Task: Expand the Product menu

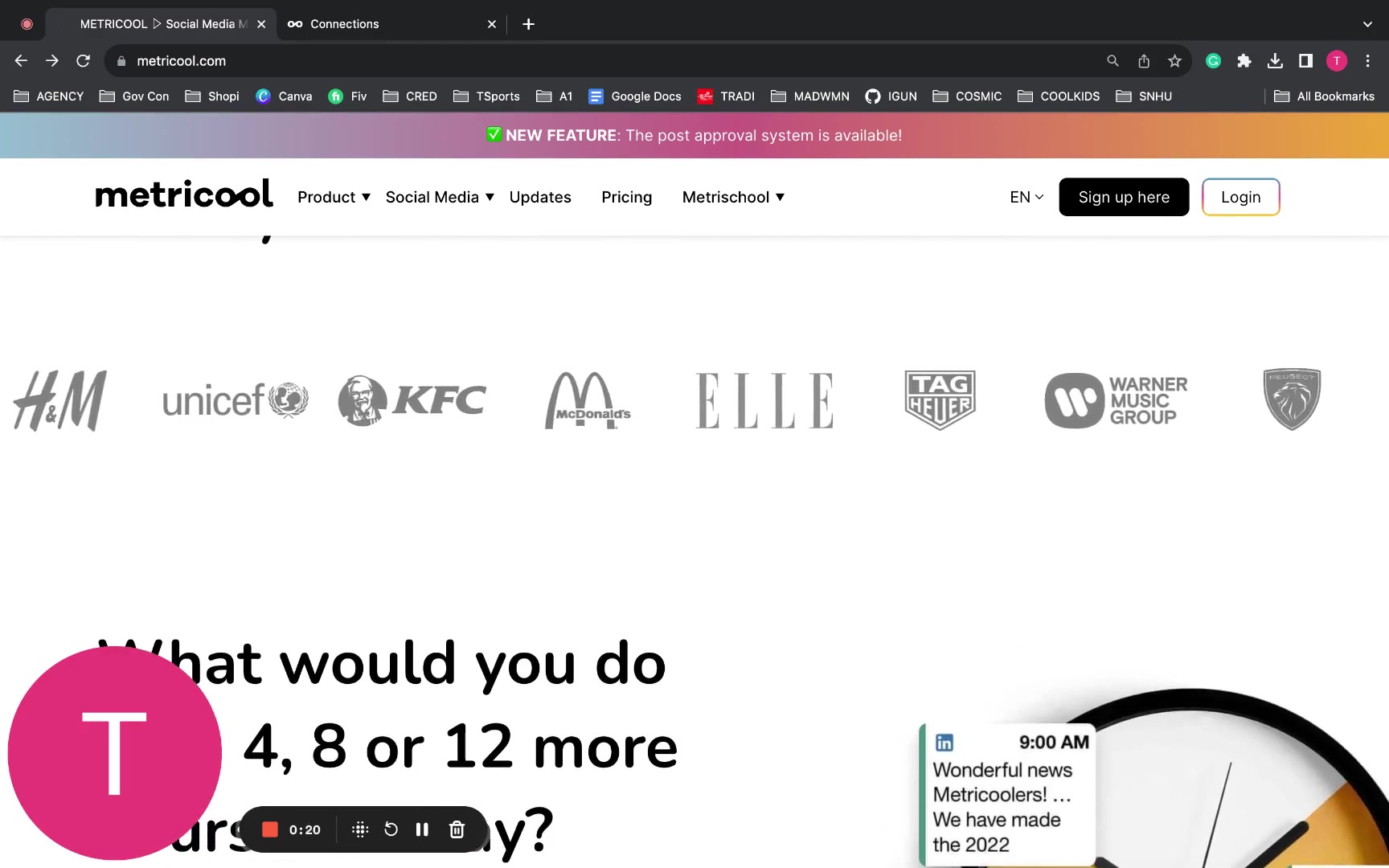Action: (334, 197)
